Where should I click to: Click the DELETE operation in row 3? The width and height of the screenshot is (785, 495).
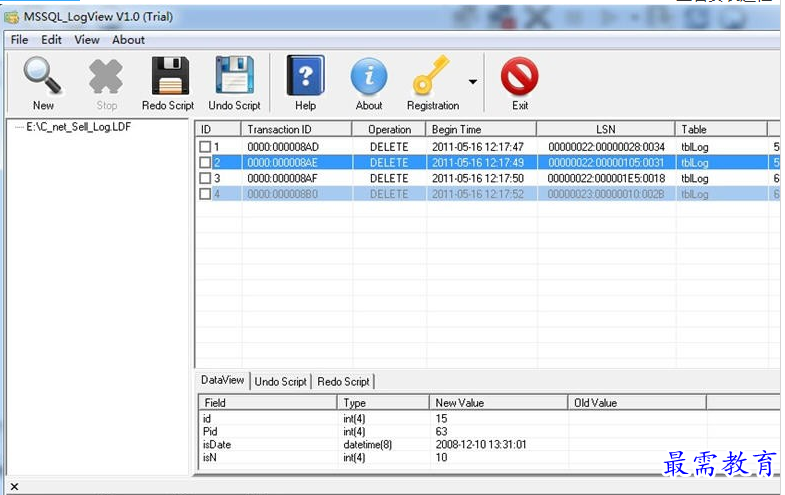tap(389, 178)
